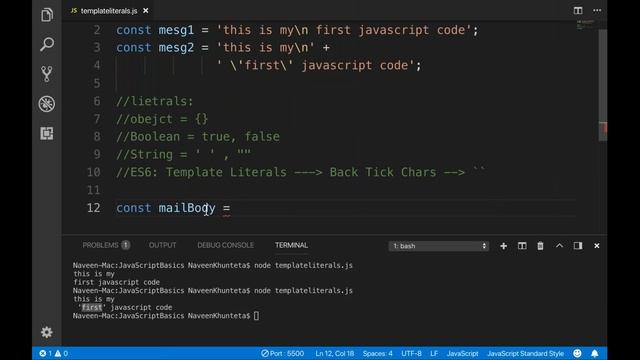The image size is (640, 360).
Task: Click line number 6 in gutter
Action: tap(97, 101)
